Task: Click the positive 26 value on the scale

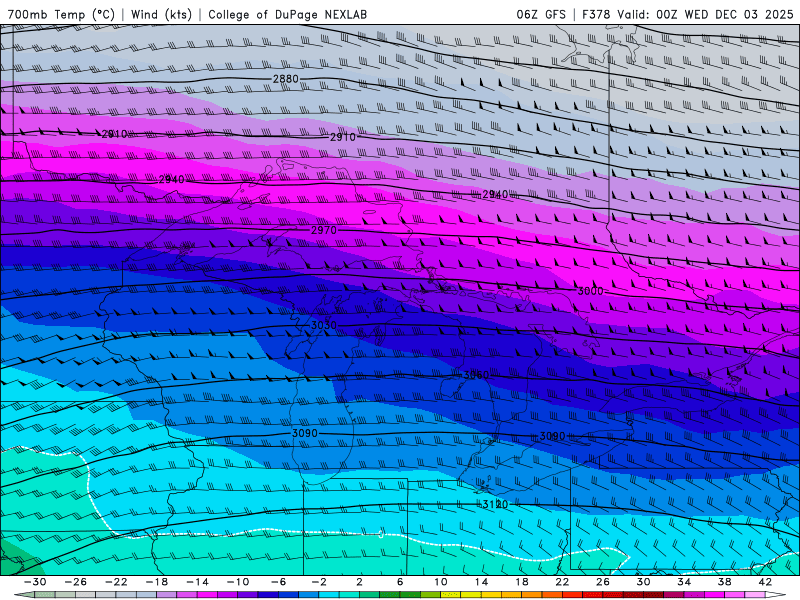Action: pyautogui.click(x=603, y=582)
